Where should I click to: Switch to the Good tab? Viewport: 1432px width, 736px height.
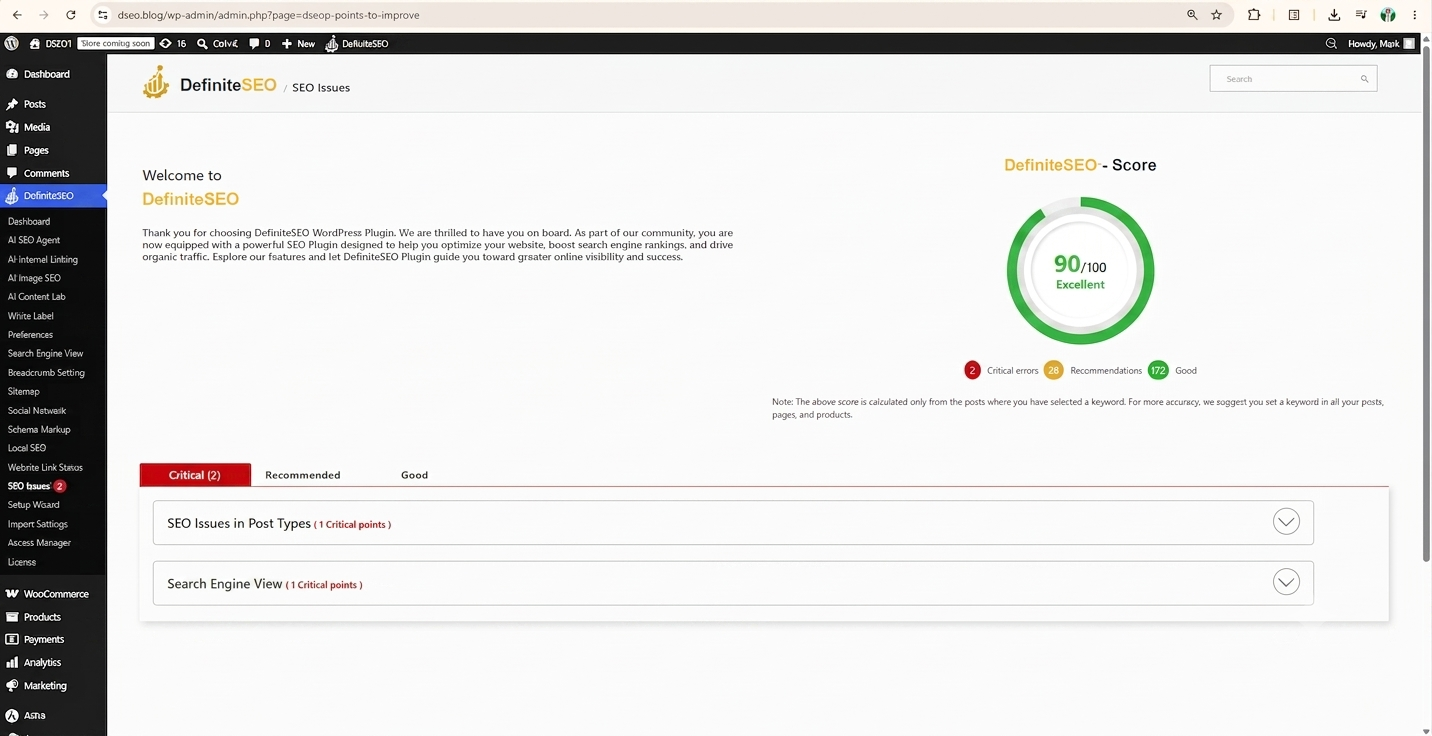click(x=414, y=475)
